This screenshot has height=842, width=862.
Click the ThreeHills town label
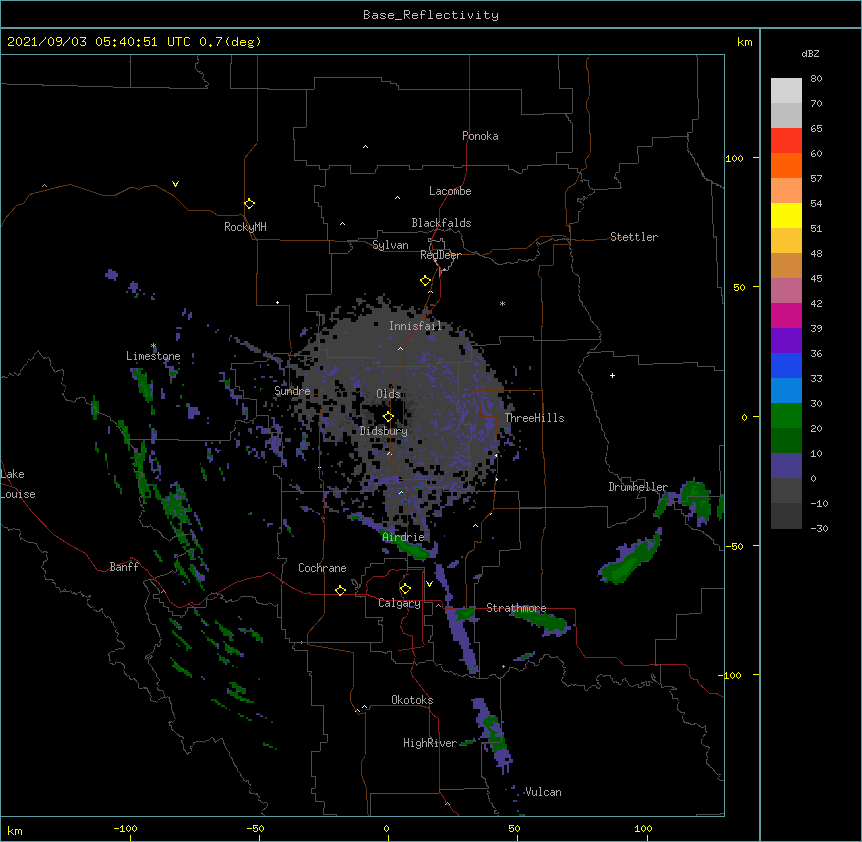[x=534, y=418]
